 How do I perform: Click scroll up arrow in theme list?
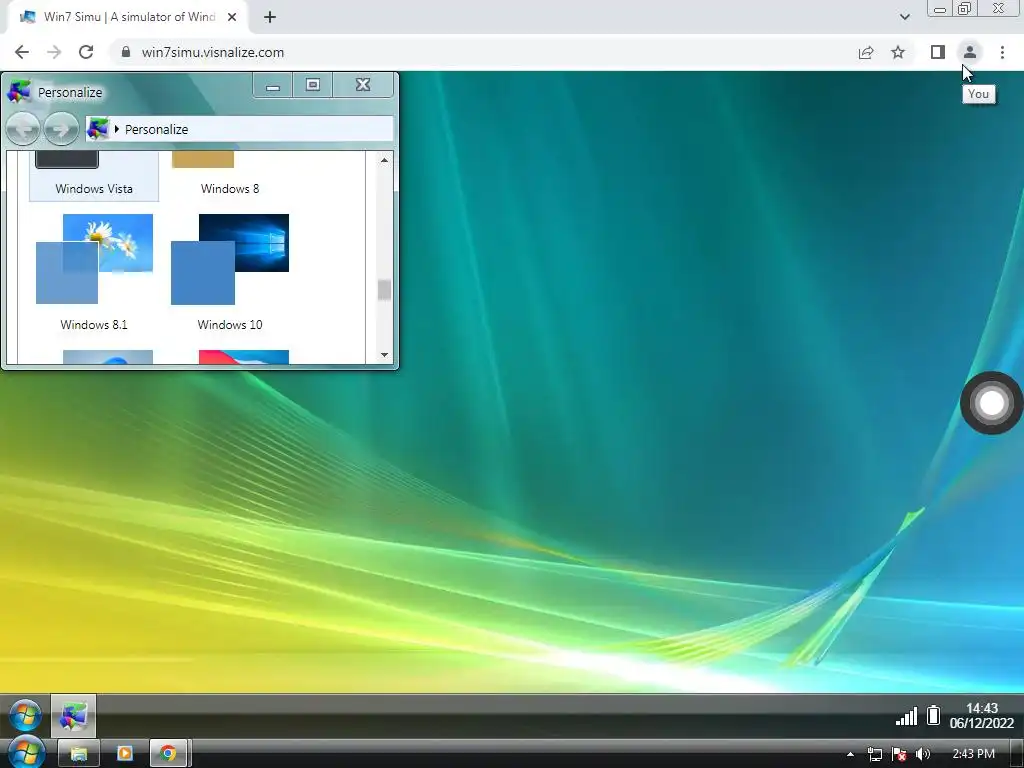point(384,160)
